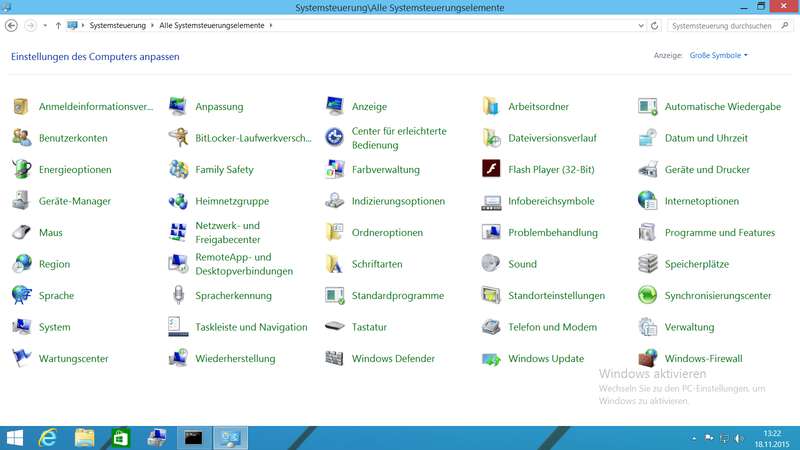The height and width of the screenshot is (450, 800).
Task: Open BitLocker-Laufwerkverschlüsselung item
Action: (252, 138)
